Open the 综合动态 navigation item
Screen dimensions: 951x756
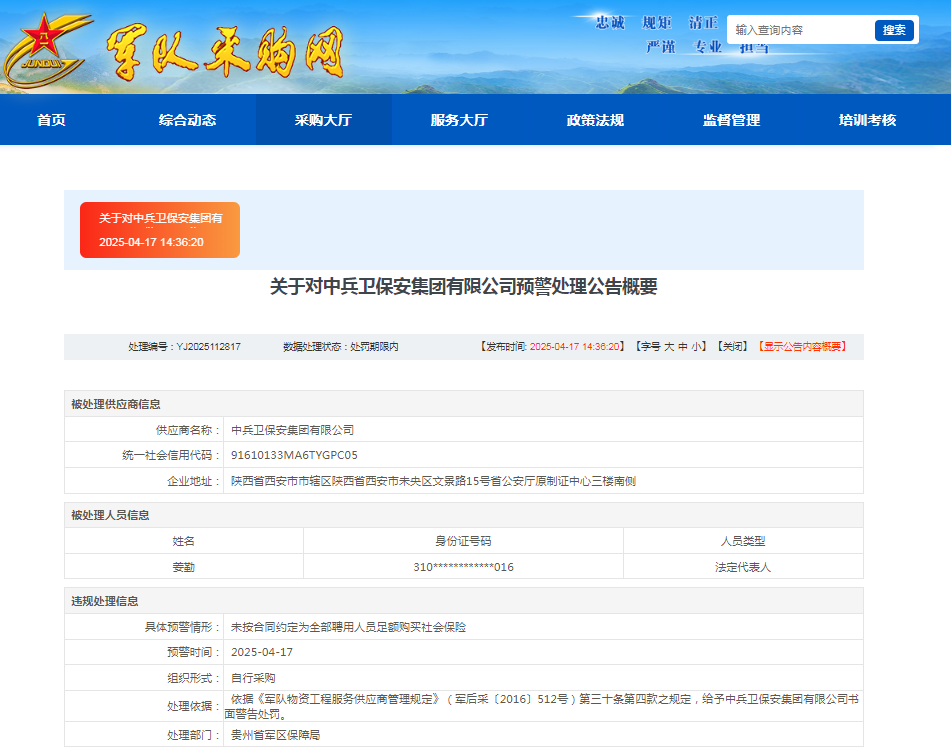(x=187, y=120)
